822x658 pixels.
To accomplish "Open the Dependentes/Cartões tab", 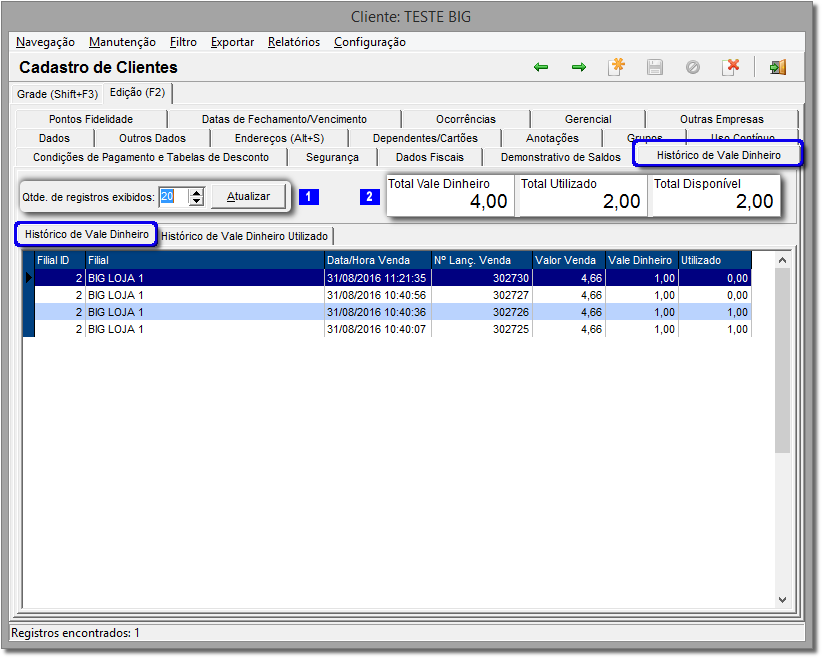I will [425, 138].
